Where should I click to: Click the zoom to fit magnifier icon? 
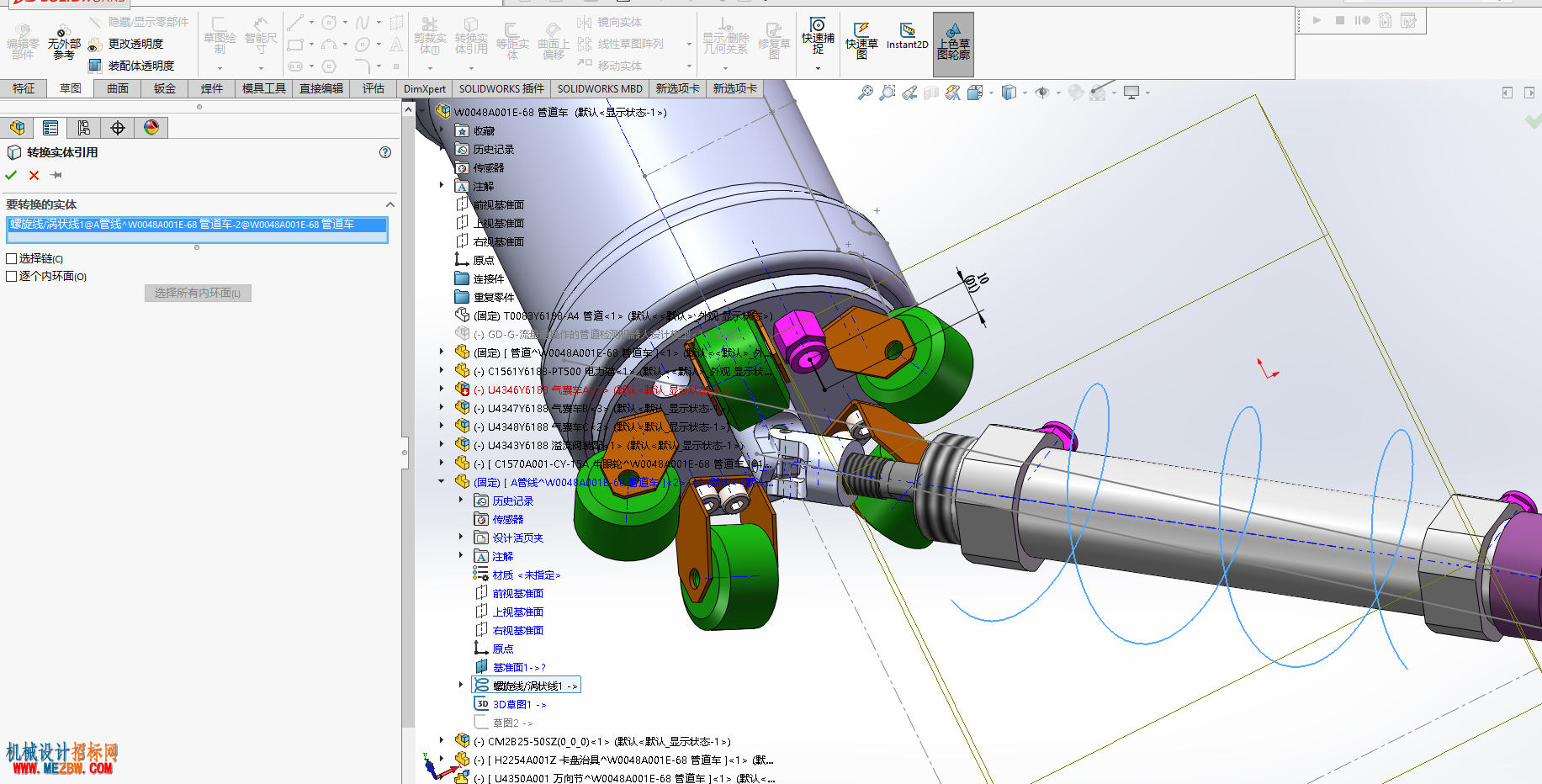[x=865, y=93]
